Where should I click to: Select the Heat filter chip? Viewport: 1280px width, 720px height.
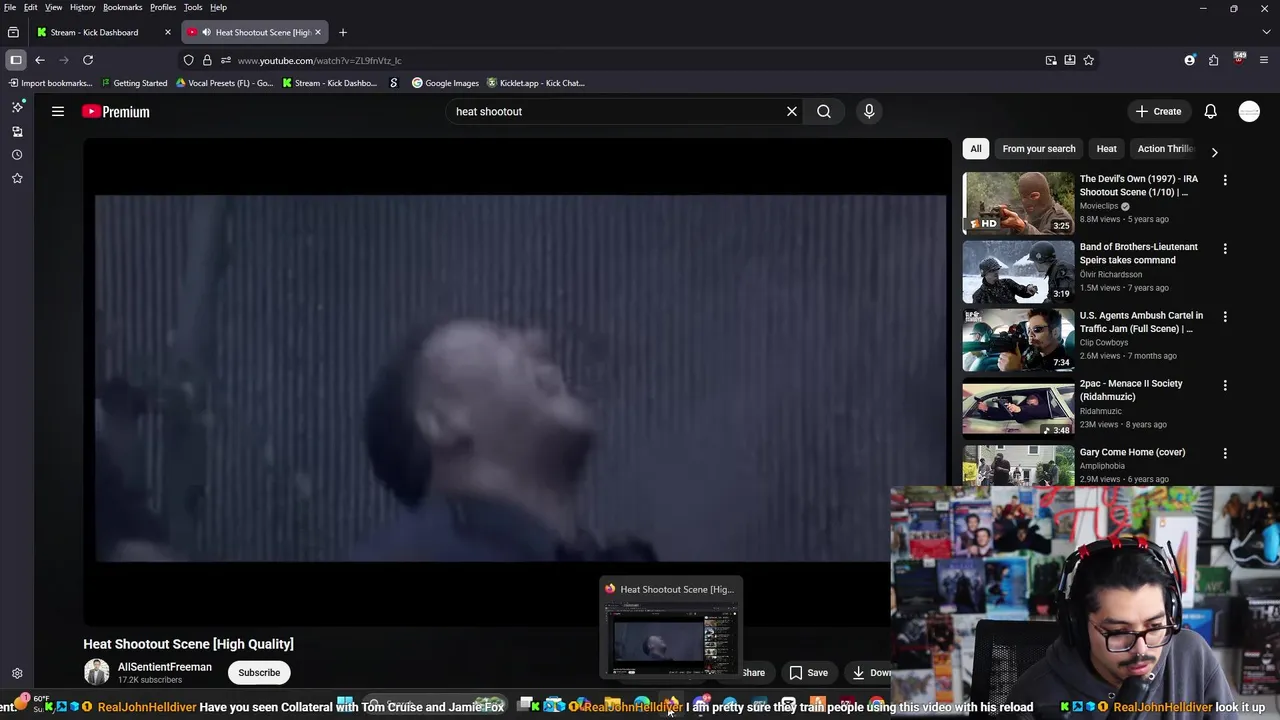pos(1107,149)
